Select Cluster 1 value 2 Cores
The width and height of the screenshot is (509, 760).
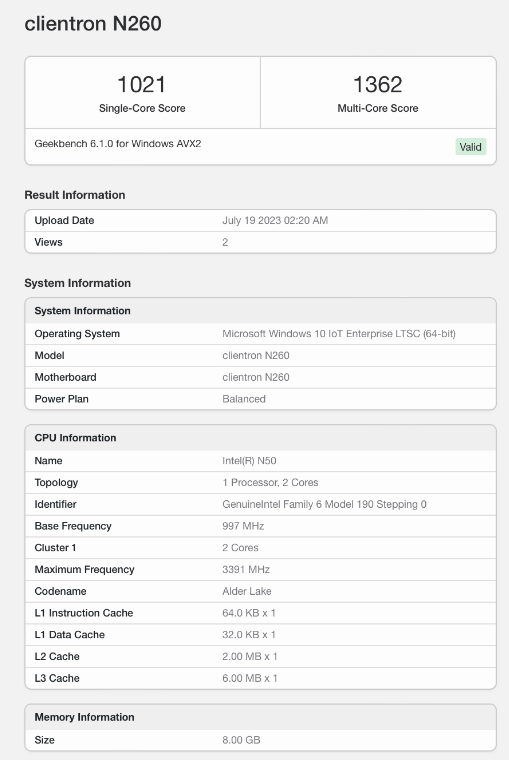(x=240, y=548)
